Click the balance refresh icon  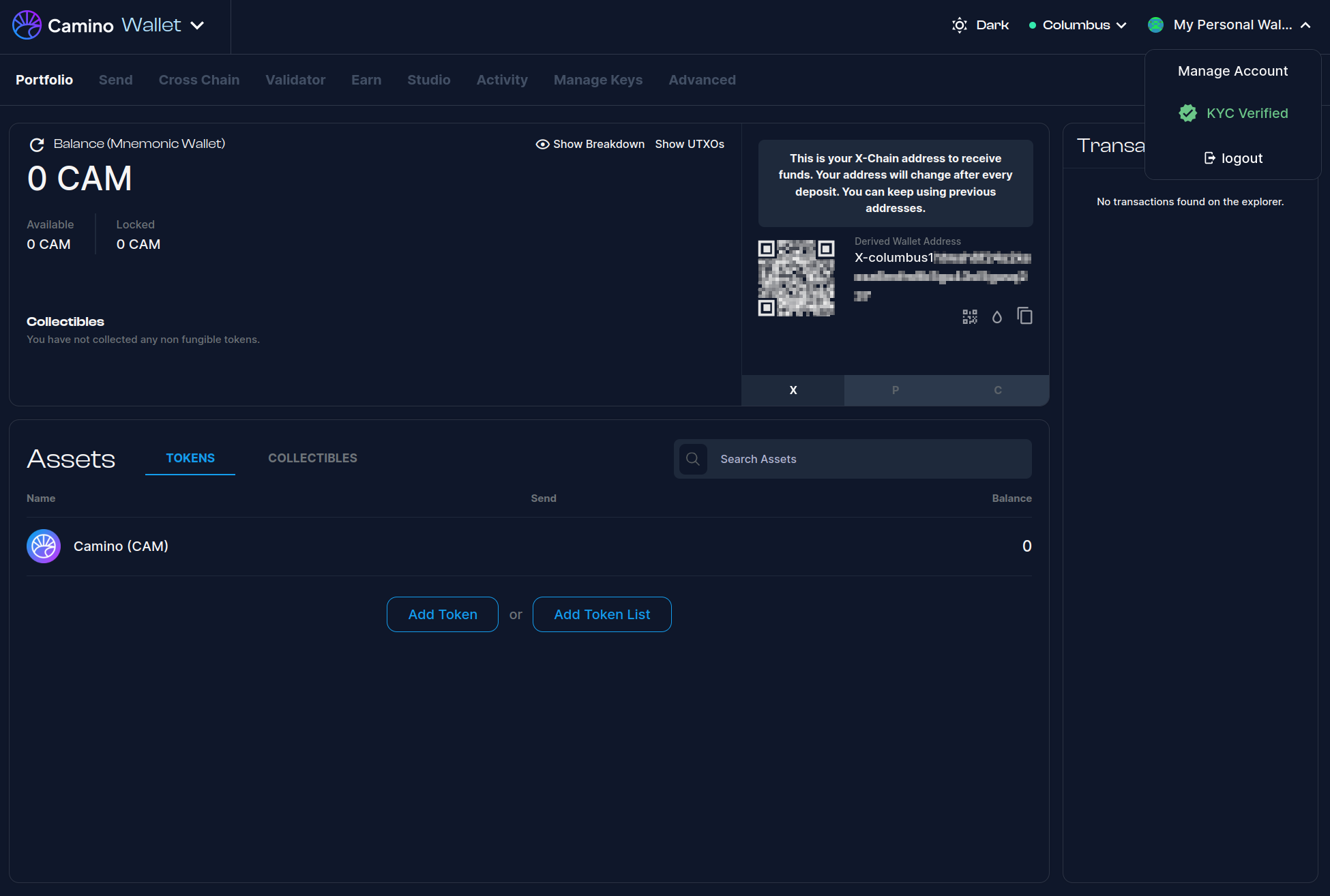[x=37, y=145]
